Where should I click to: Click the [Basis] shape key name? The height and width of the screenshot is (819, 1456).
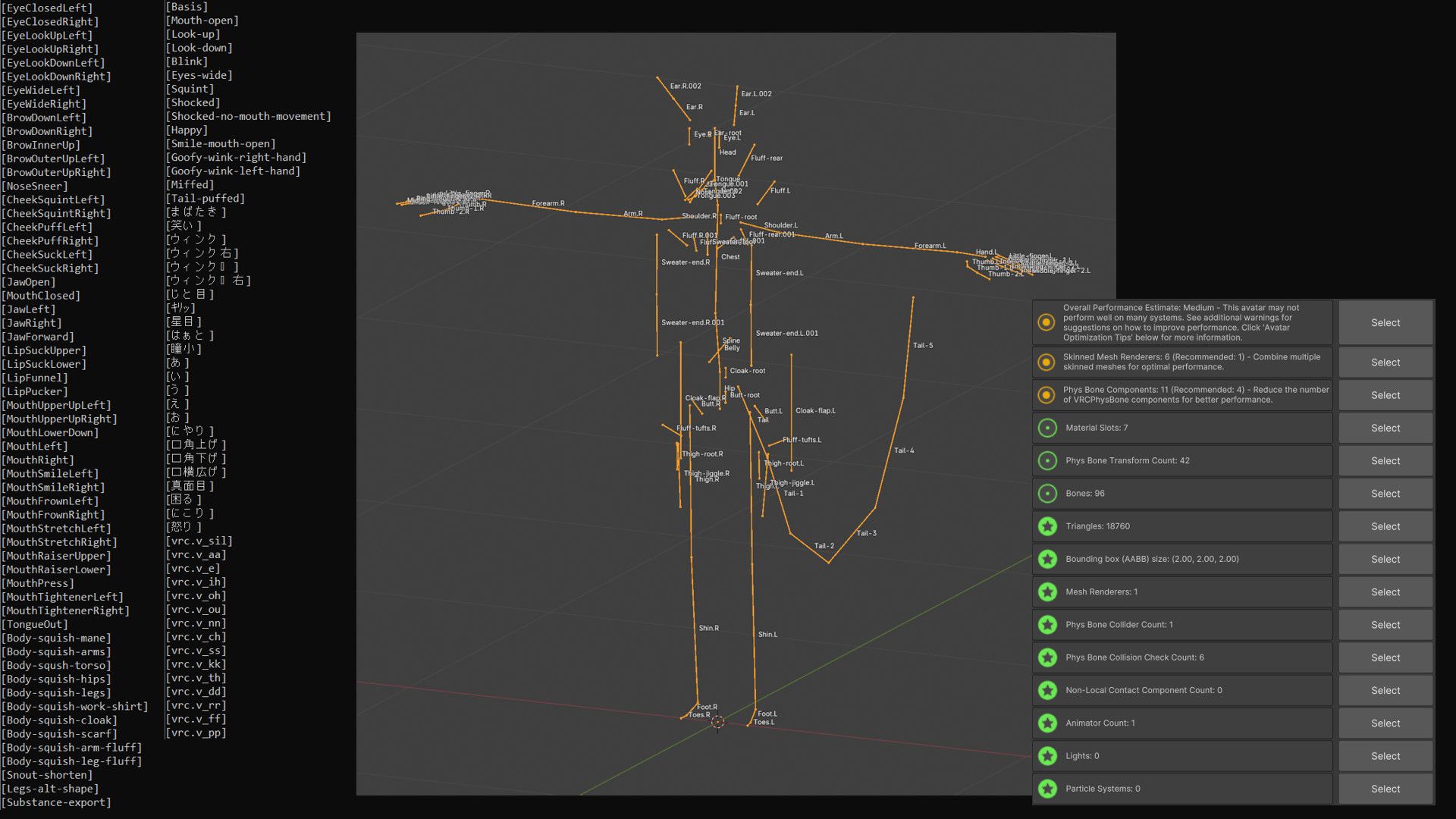coord(187,7)
